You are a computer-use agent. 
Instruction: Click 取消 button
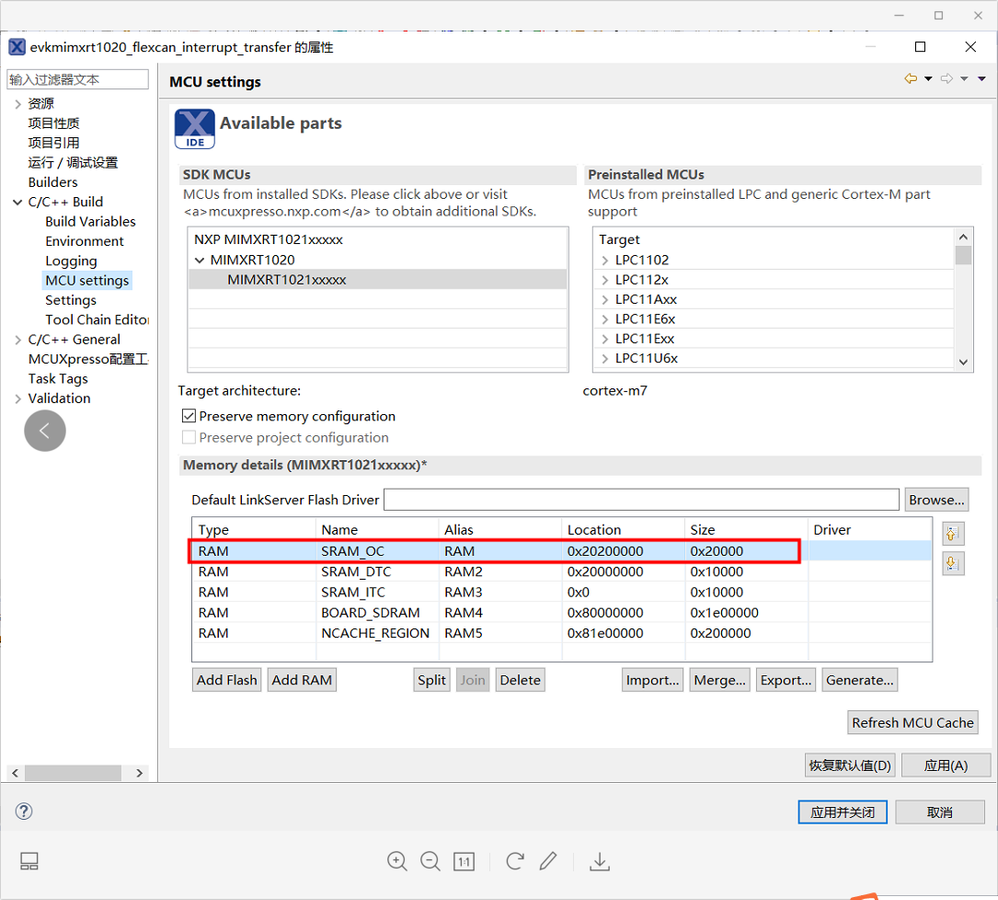pos(939,812)
